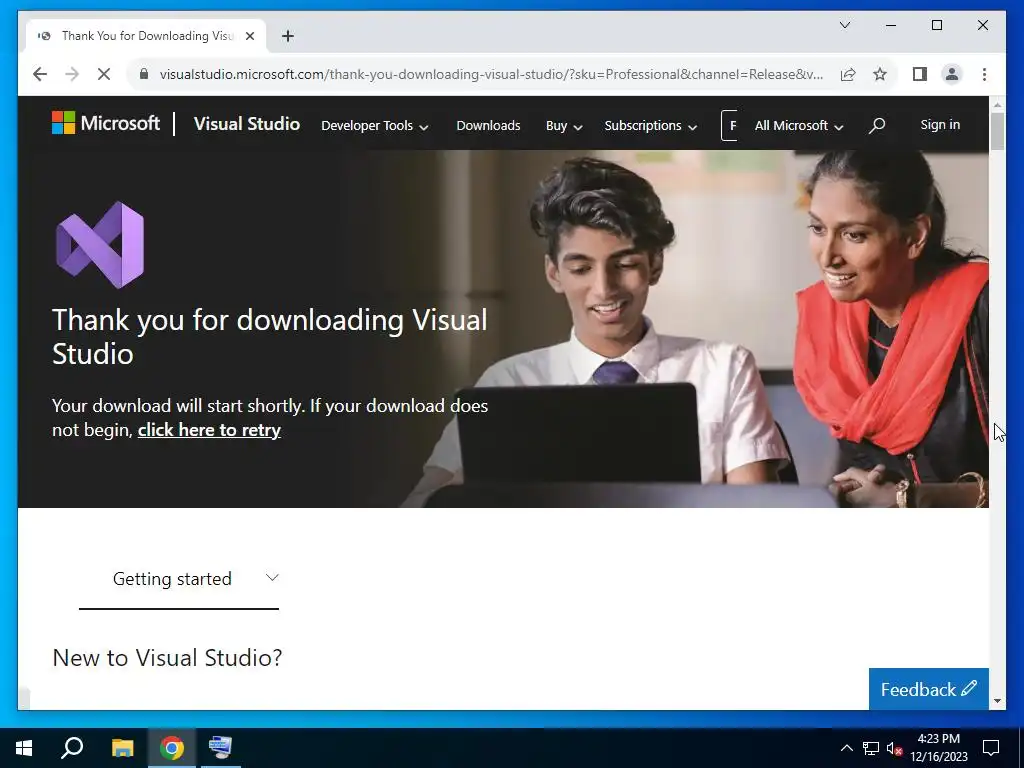Open Chrome three-dot menu

[x=984, y=74]
